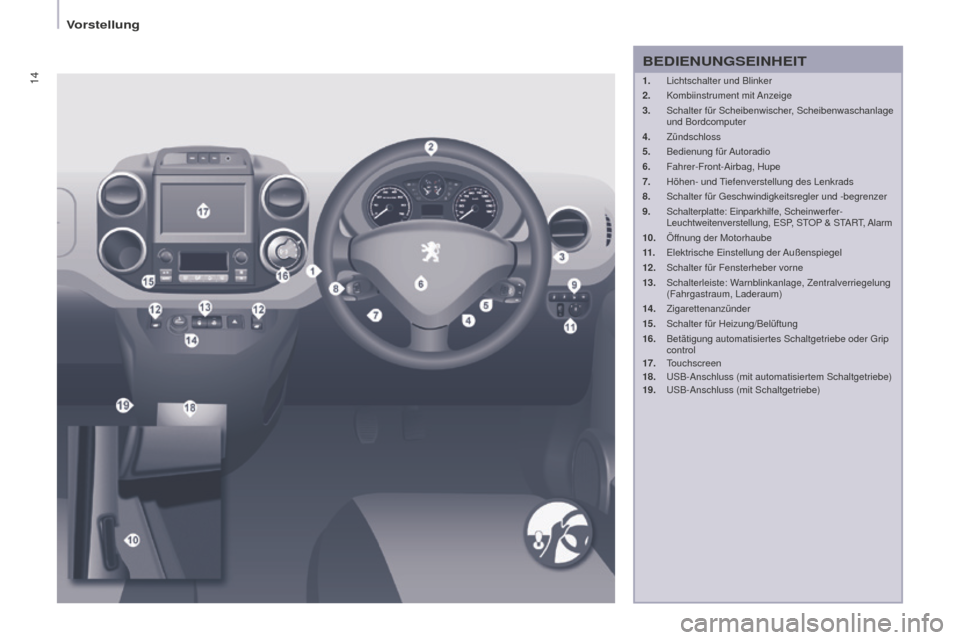Click callout marker 4 at the ignition lock

[468, 320]
